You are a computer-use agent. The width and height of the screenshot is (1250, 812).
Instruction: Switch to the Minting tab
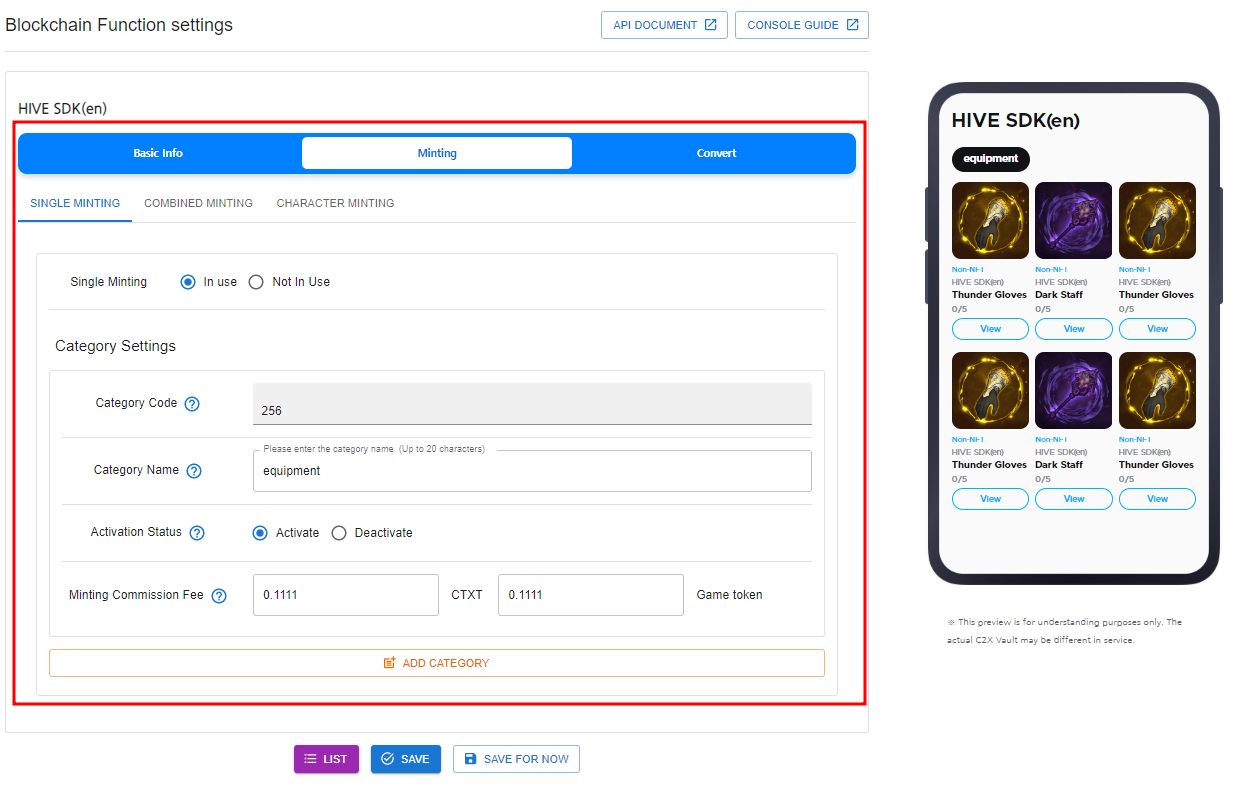point(437,153)
